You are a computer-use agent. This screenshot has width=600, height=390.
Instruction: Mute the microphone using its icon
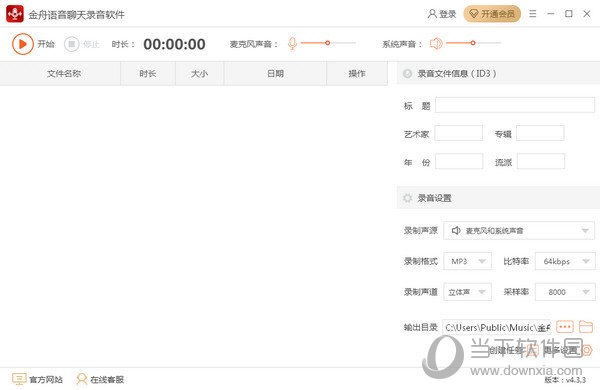292,44
